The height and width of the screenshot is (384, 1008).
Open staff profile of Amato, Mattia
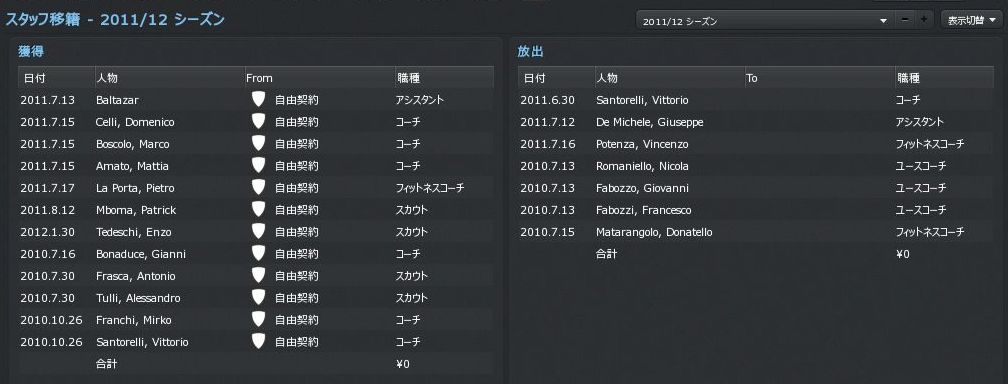click(132, 166)
